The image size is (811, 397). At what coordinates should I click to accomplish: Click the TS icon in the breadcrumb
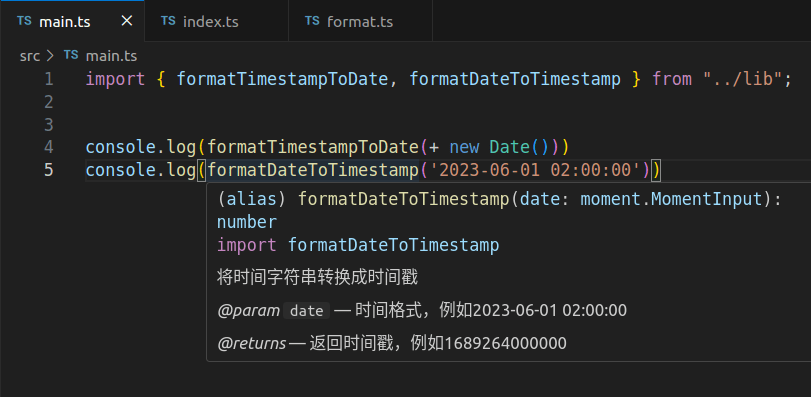pos(71,55)
